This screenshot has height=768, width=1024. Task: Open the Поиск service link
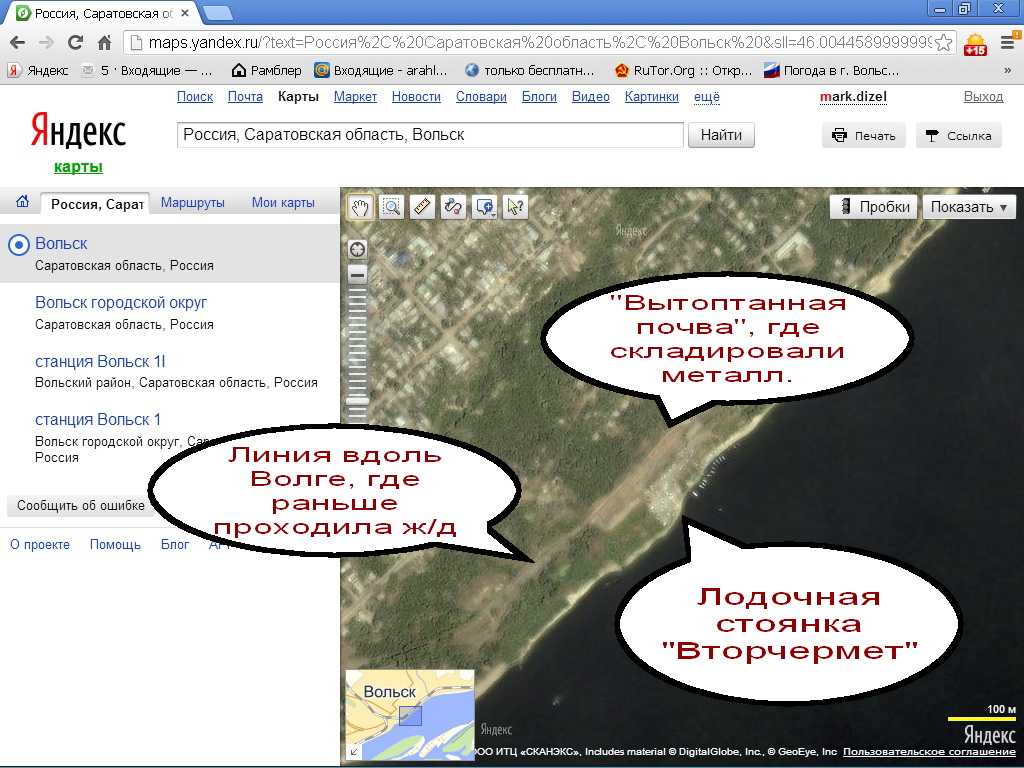pos(195,97)
